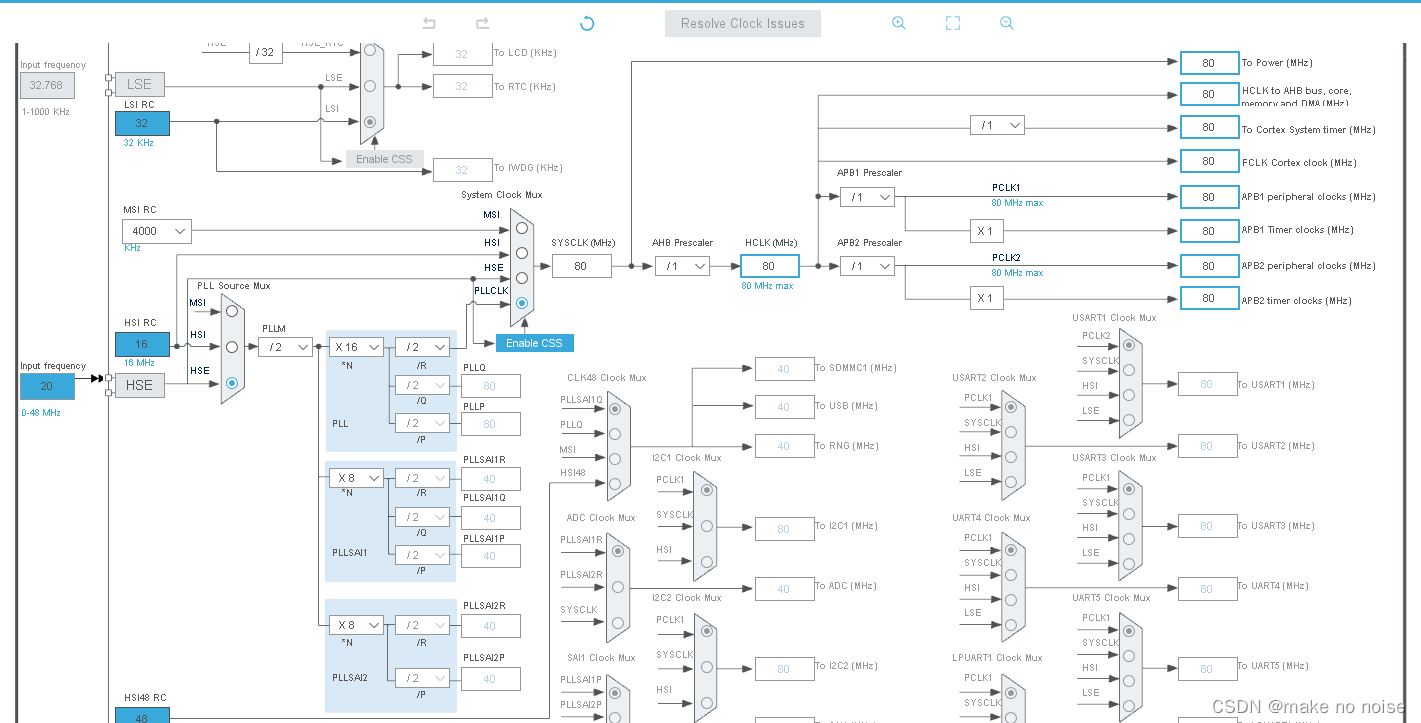This screenshot has width=1421, height=723.
Task: Select HSE in PLL Source Mux
Action: click(232, 382)
